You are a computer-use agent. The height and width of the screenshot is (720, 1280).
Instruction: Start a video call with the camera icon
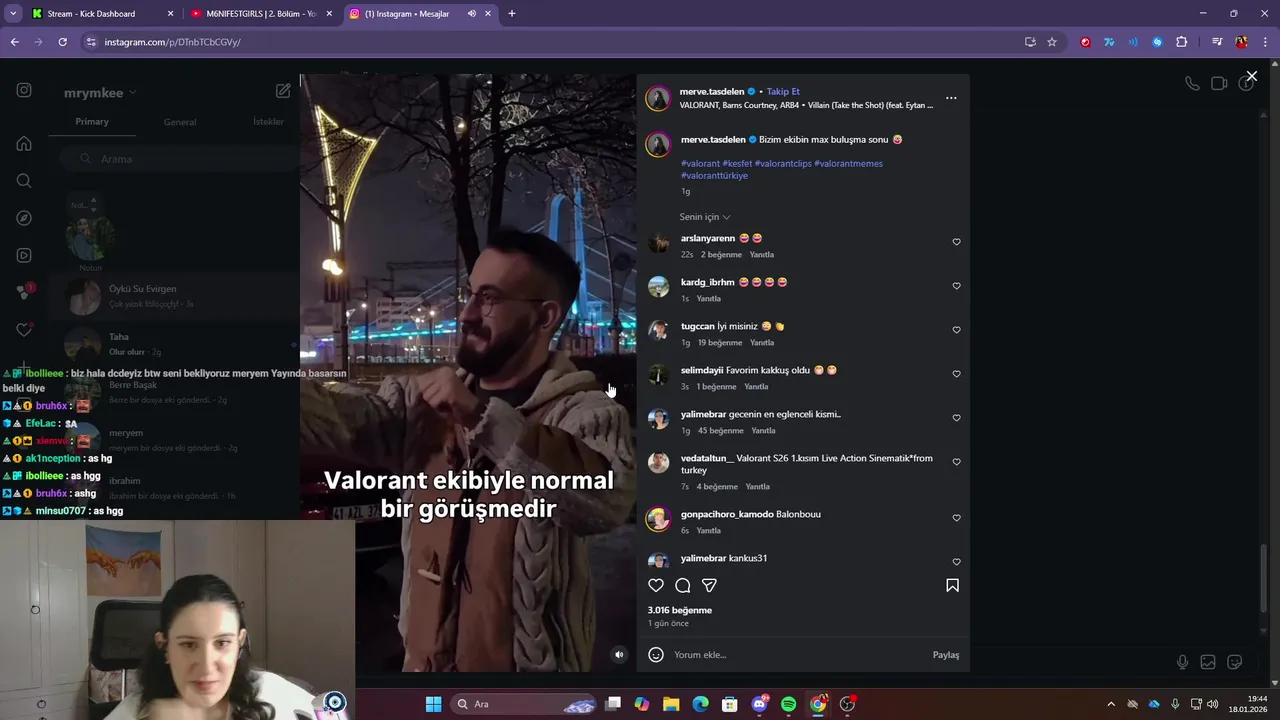[1219, 84]
